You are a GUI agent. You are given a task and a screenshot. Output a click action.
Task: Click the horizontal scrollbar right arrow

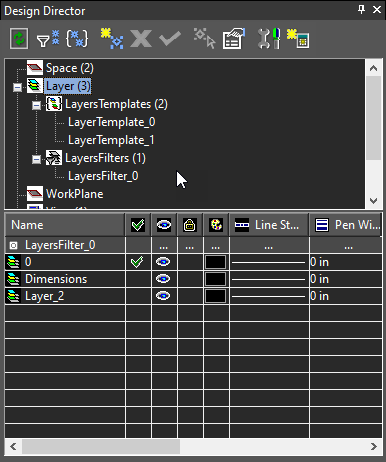click(x=374, y=446)
